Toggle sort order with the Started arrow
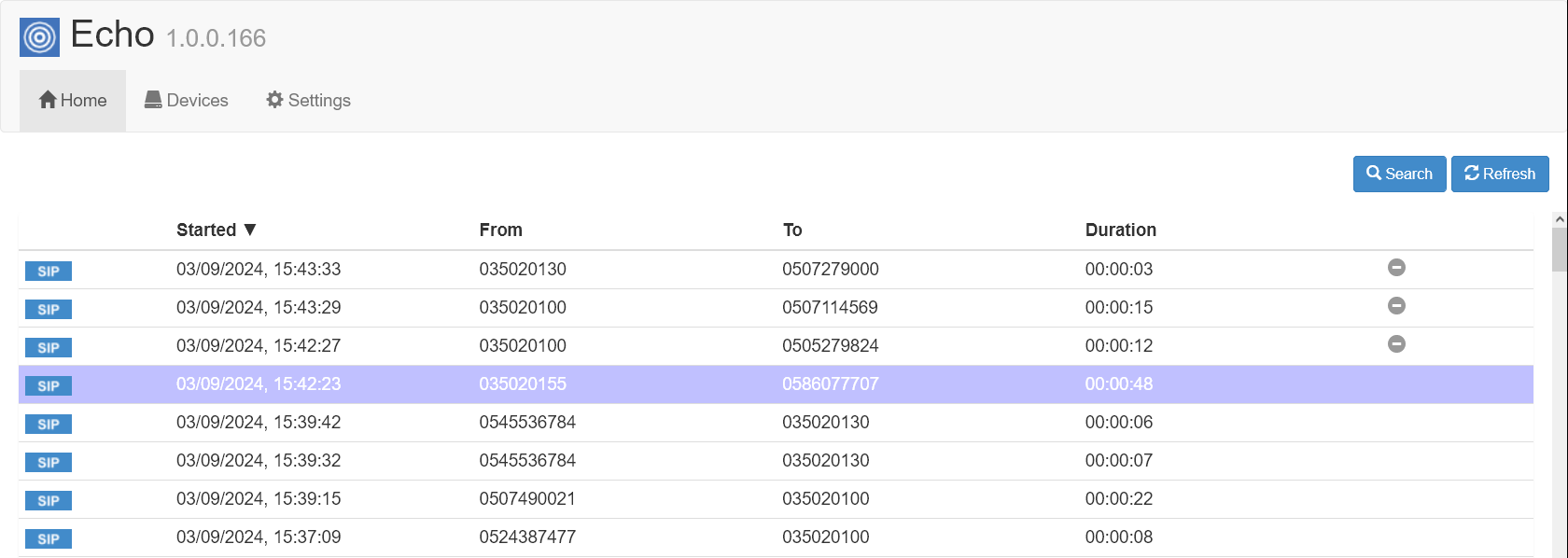The image size is (1568, 558). pyautogui.click(x=249, y=230)
